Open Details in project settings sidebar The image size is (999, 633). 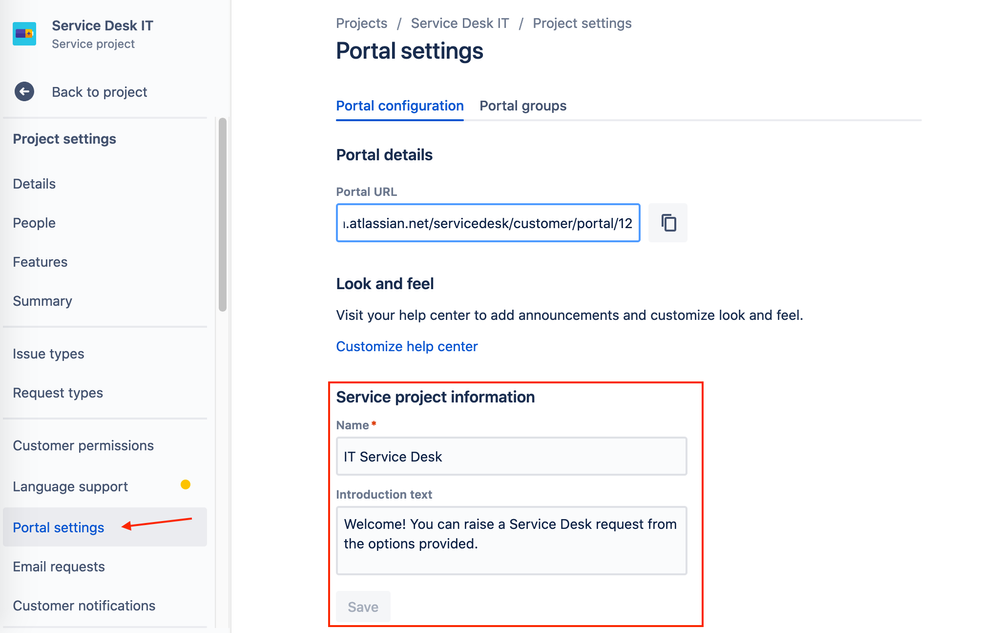click(34, 184)
